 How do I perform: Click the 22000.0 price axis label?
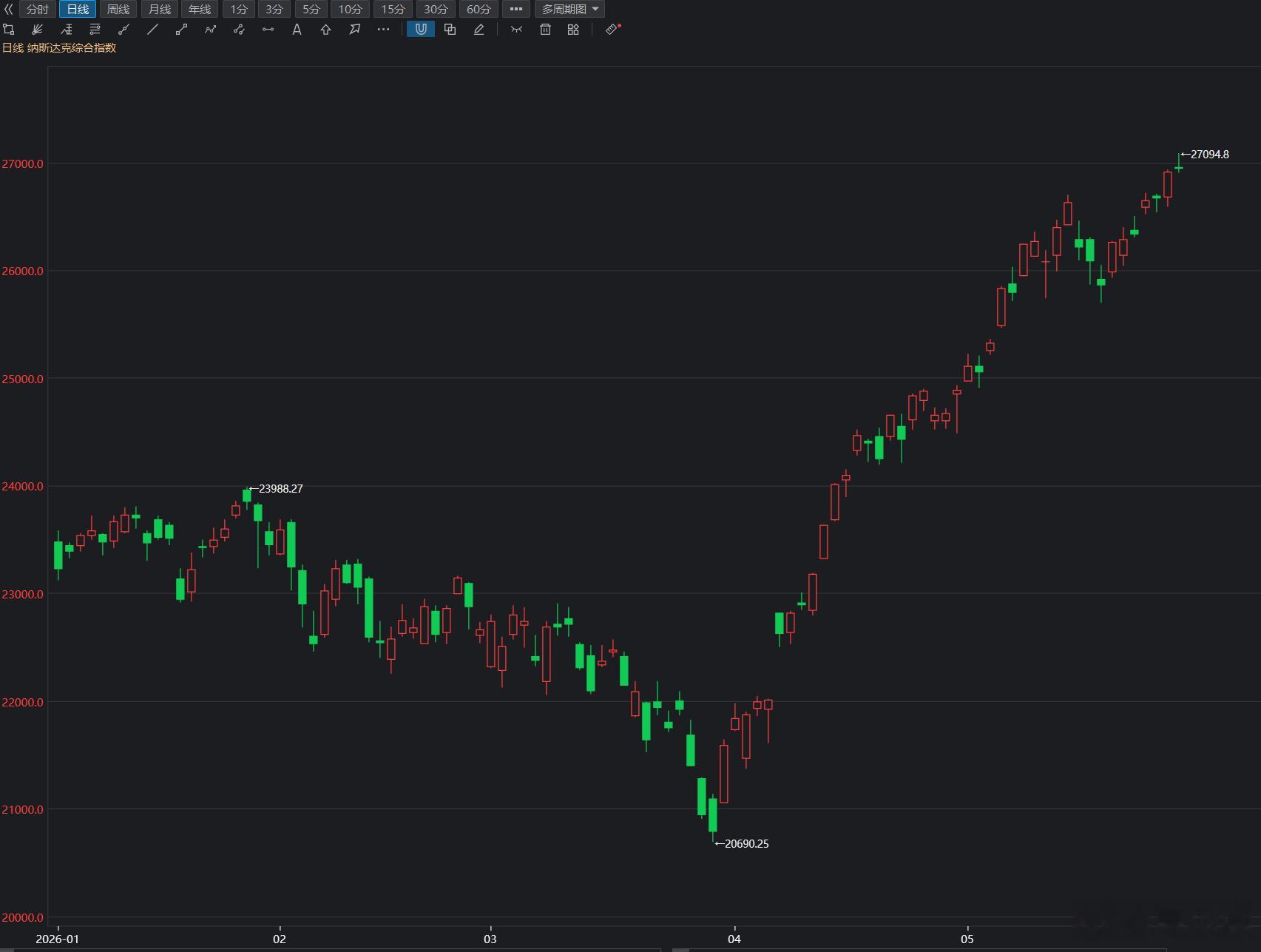(x=23, y=702)
